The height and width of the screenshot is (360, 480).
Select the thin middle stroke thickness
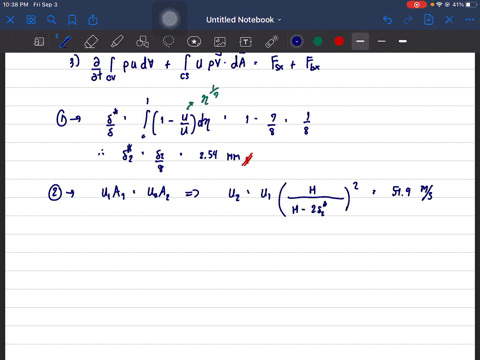click(x=382, y=41)
